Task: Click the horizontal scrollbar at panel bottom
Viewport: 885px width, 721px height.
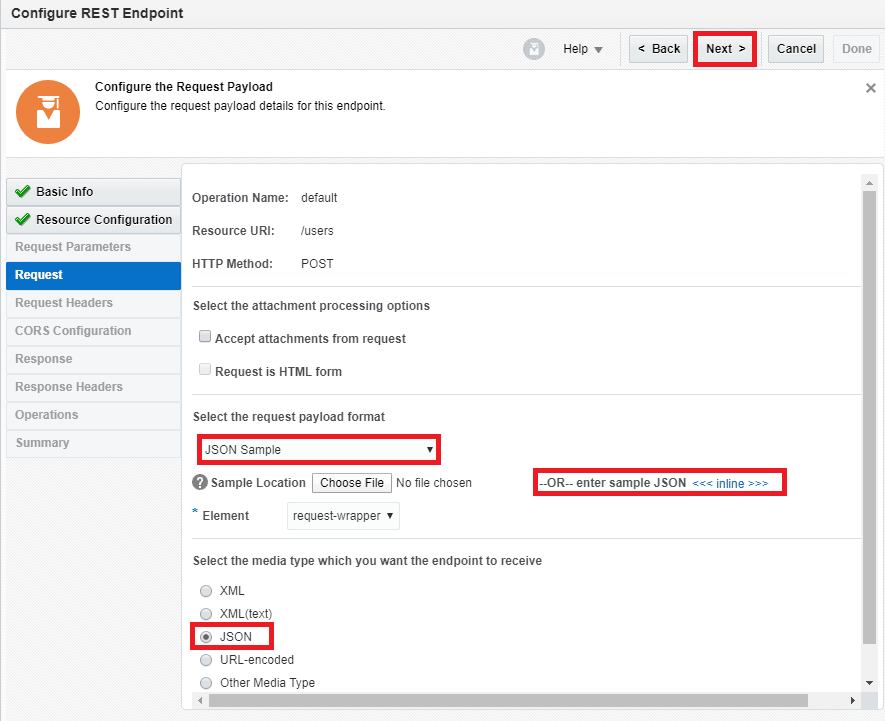Action: (x=500, y=700)
